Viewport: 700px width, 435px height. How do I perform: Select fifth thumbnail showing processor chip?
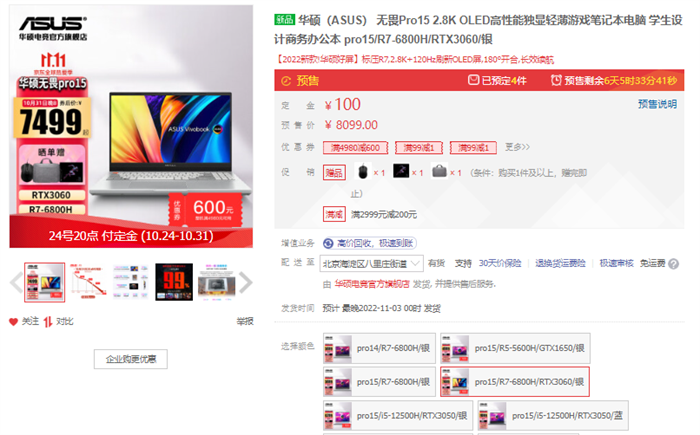217,282
